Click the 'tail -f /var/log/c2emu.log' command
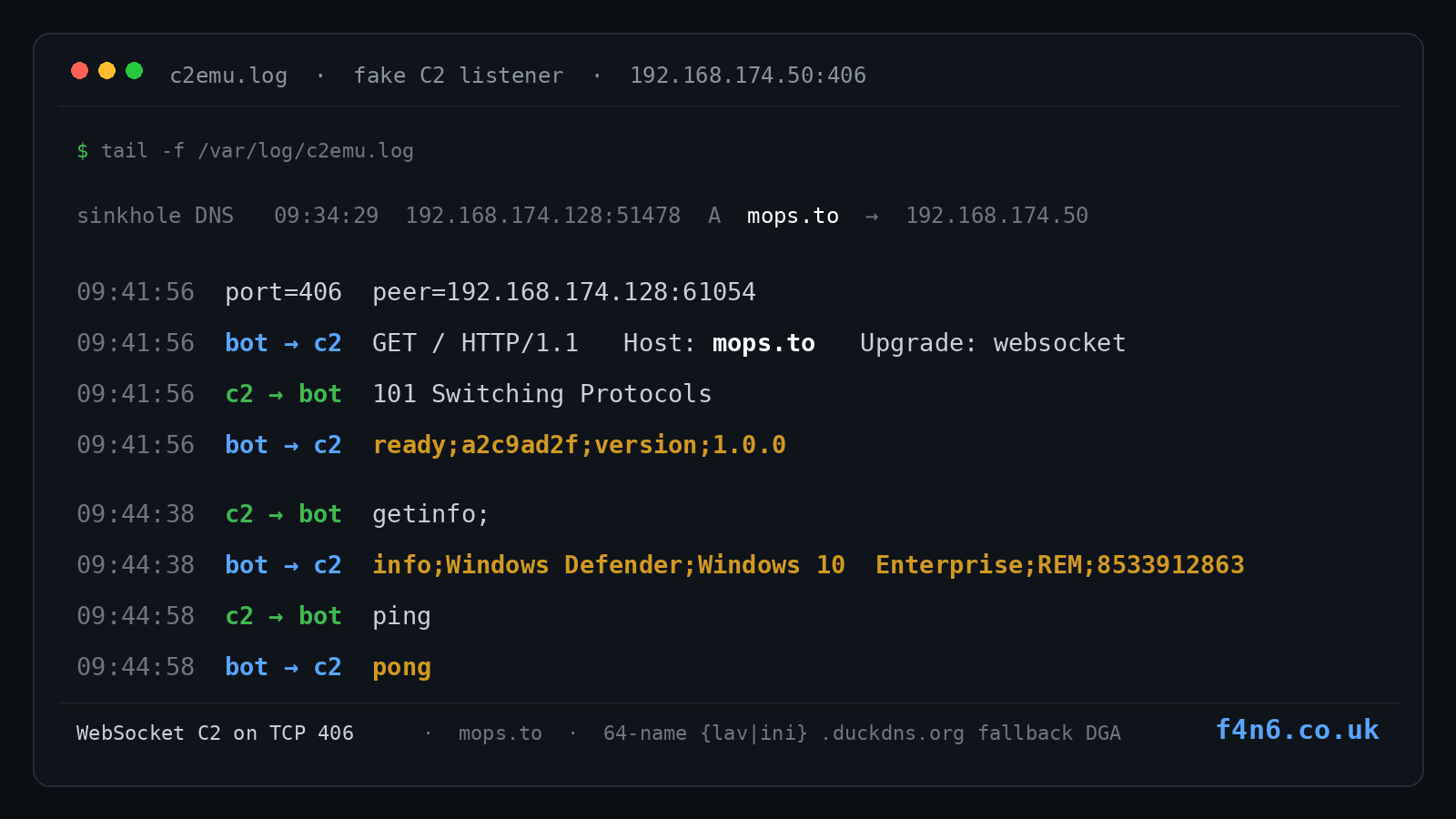This screenshot has width=1456, height=819. (258, 151)
